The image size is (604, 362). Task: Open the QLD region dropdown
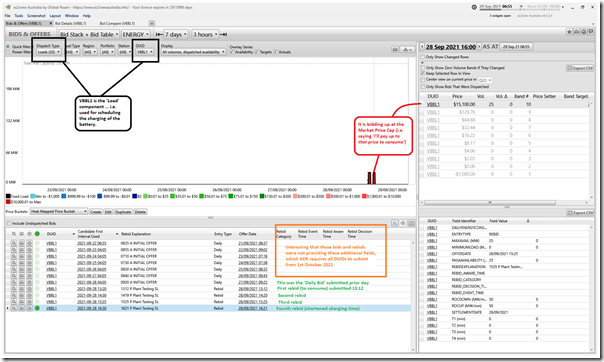pos(485,80)
